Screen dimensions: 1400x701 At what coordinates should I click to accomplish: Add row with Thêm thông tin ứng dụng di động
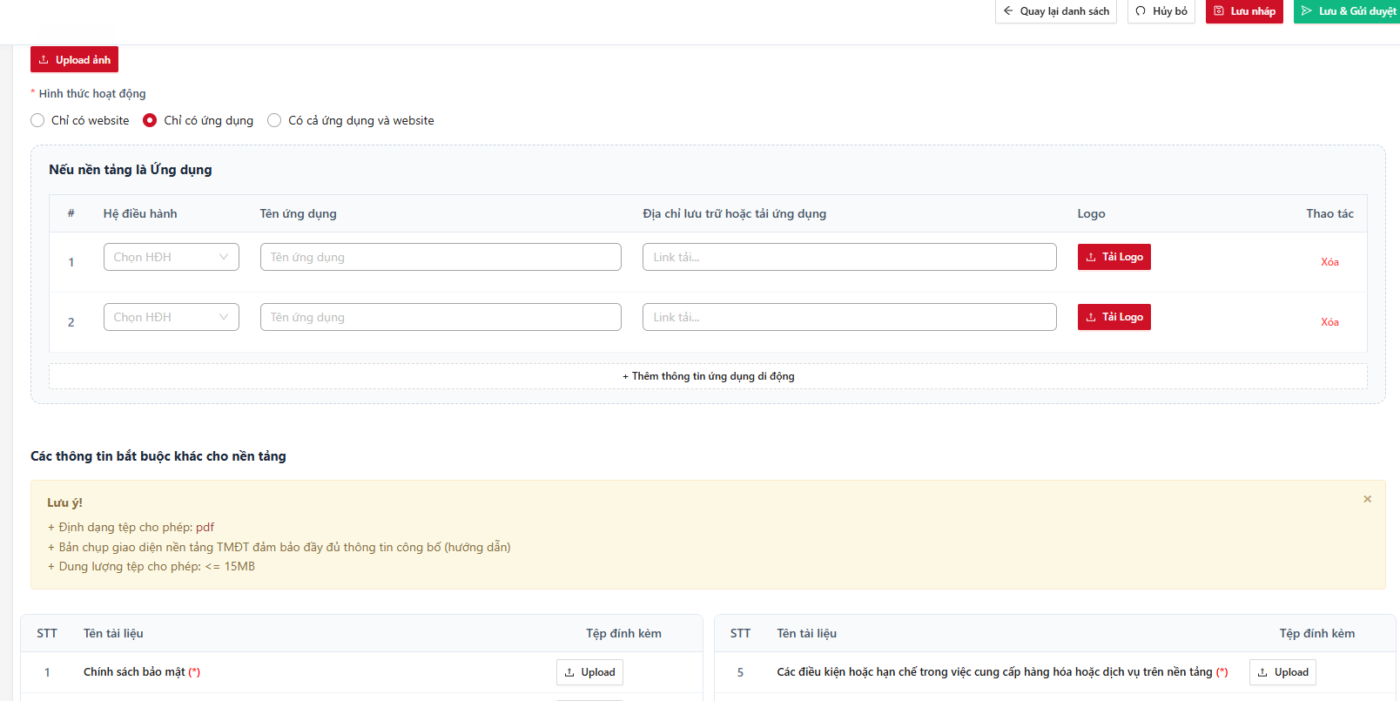(x=708, y=376)
